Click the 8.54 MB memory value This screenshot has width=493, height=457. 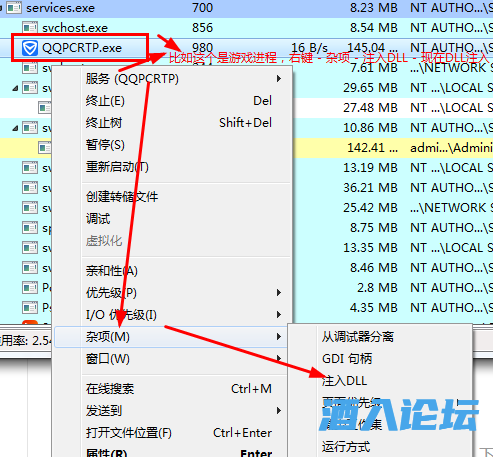click(x=374, y=28)
